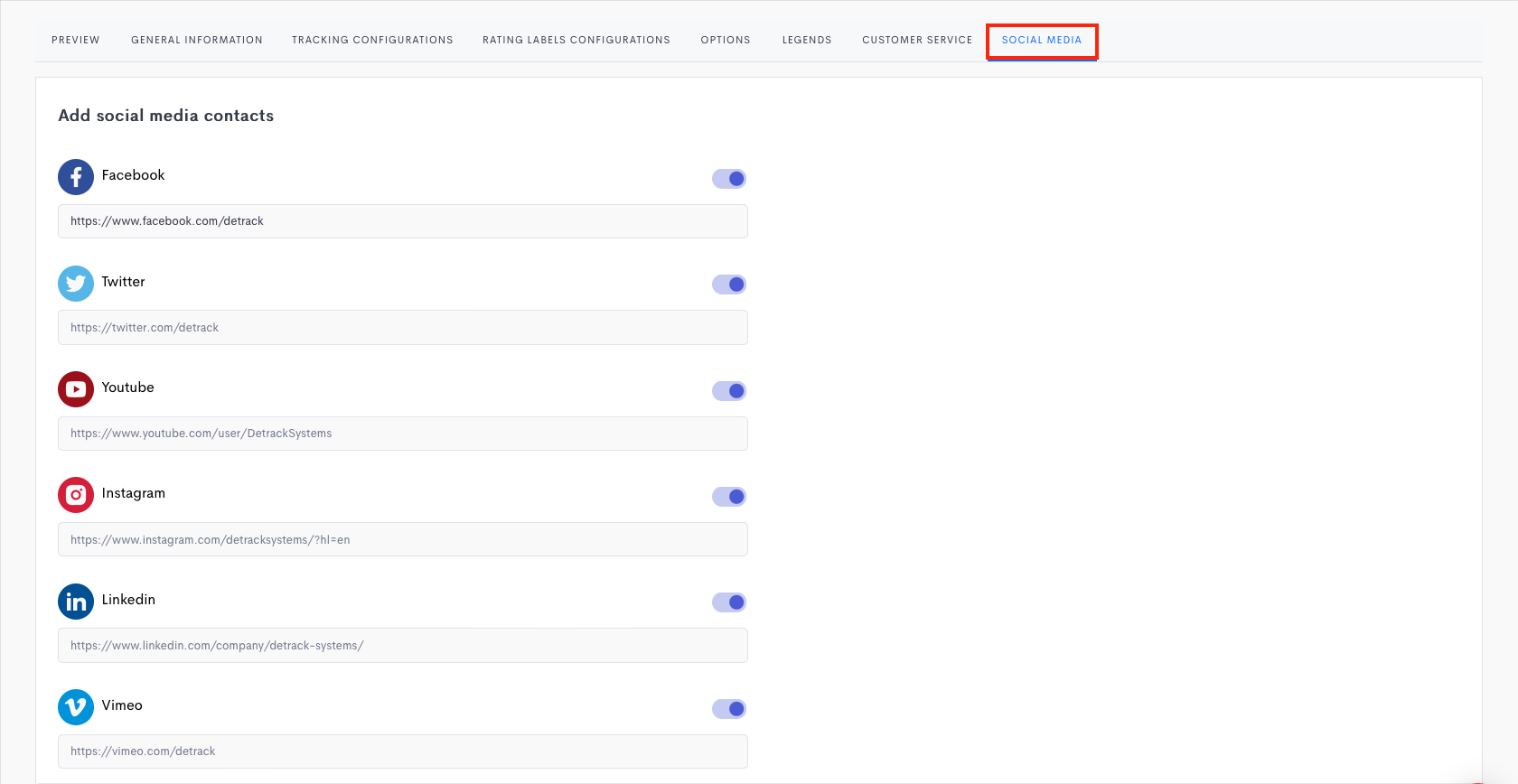Edit the Instagram URL field
1518x784 pixels.
403,539
